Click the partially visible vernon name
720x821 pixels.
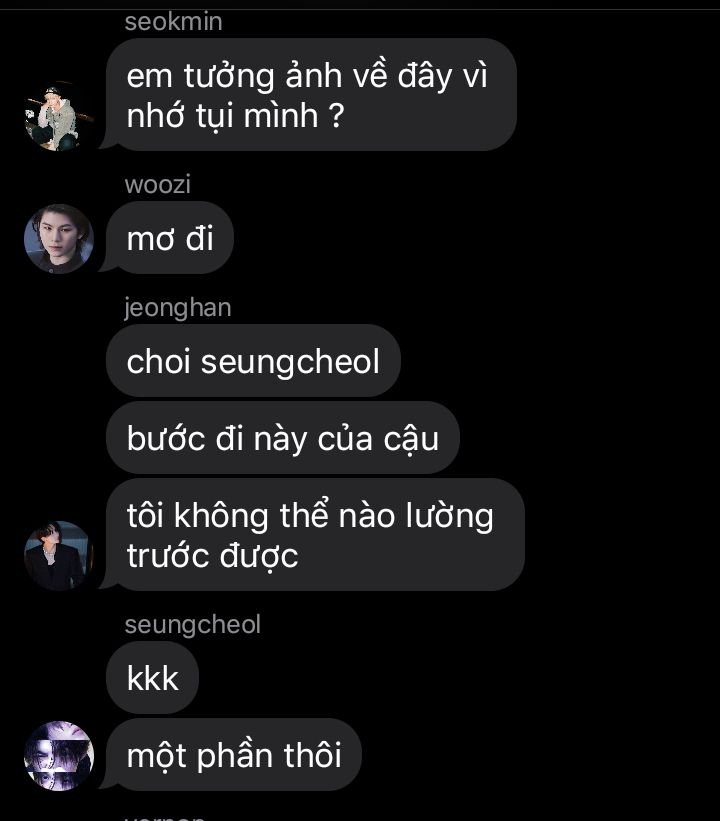(165, 817)
